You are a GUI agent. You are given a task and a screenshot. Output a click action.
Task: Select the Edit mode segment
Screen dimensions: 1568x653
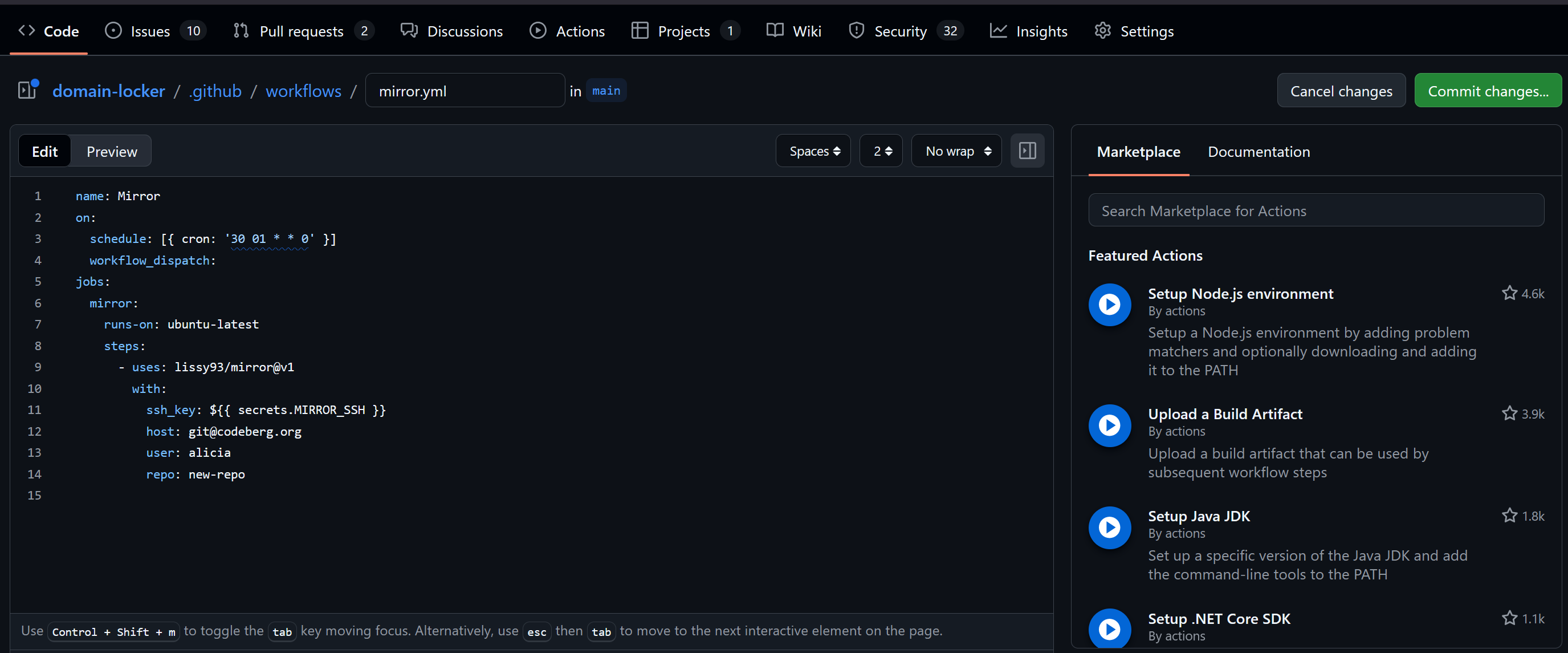click(44, 151)
